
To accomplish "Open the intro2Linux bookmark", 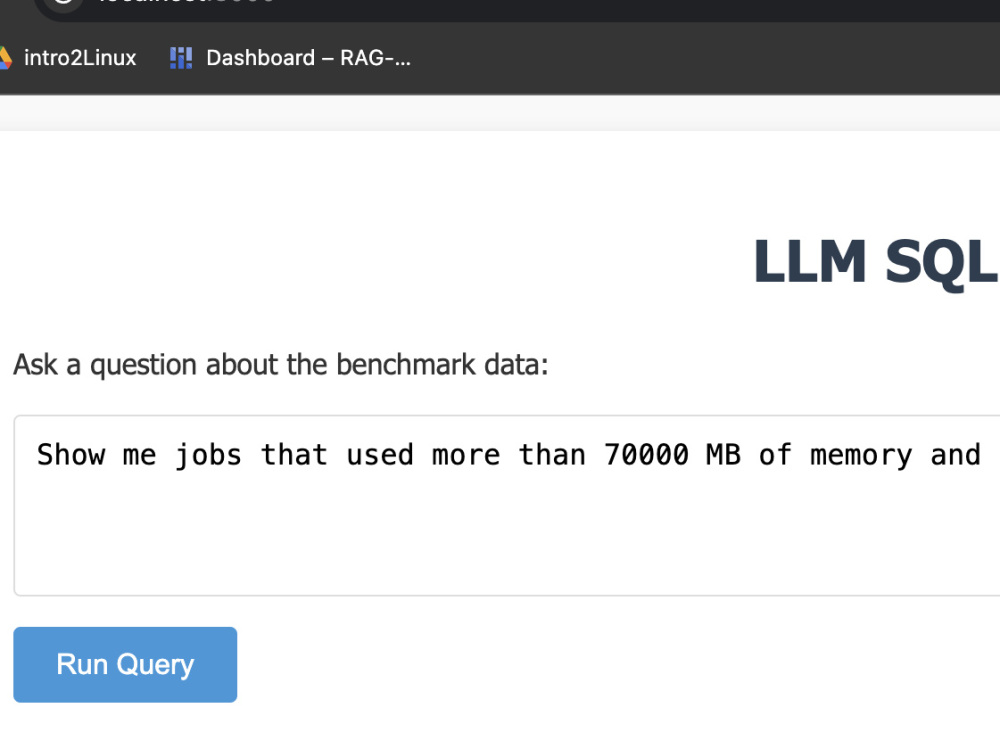I will click(x=68, y=58).
